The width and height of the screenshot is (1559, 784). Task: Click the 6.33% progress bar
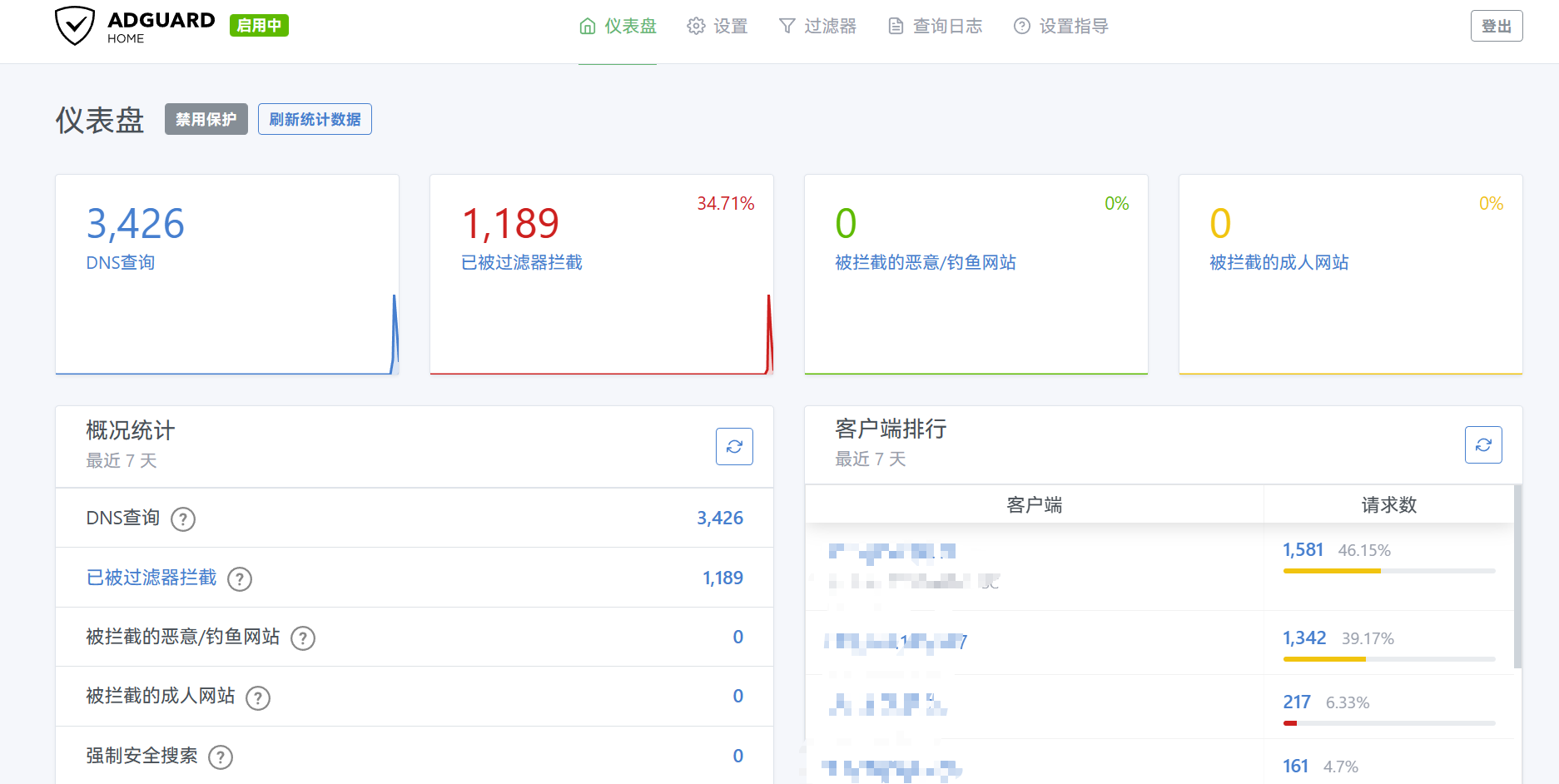[x=1389, y=723]
